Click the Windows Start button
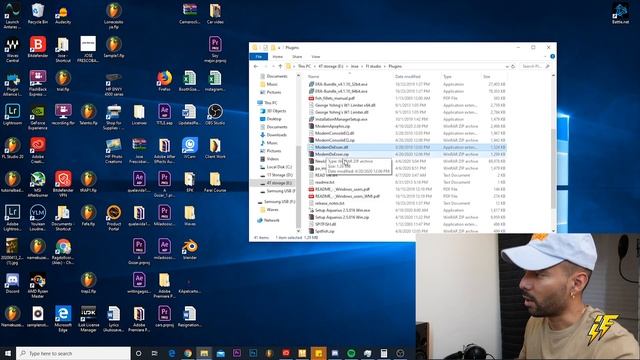Screen dimensions: 640x360 tap(8, 353)
